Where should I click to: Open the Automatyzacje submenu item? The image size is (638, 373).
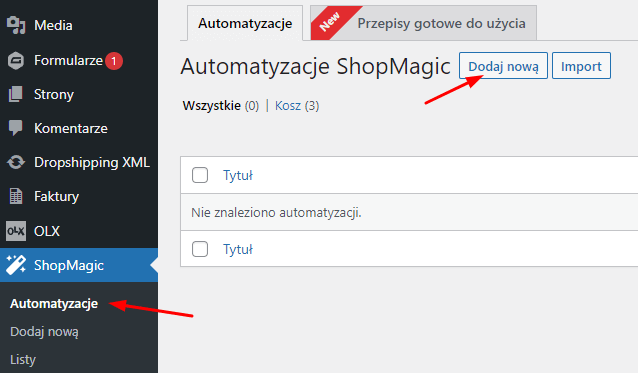[x=54, y=303]
